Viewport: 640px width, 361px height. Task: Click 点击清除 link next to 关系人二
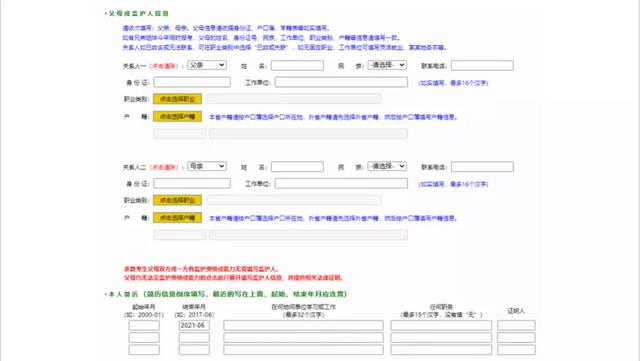click(164, 167)
